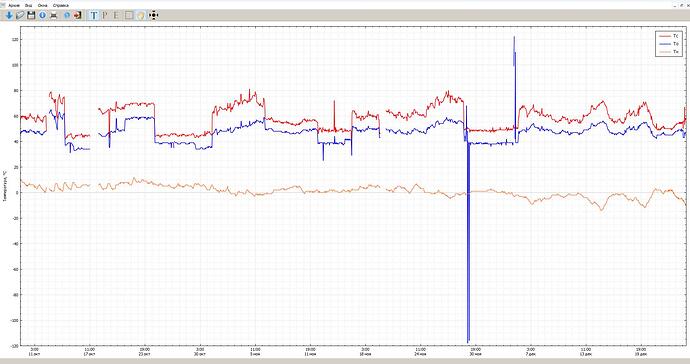Viewport: 690px width, 364px height.
Task: Click the blue line legend entry
Action: click(x=669, y=44)
